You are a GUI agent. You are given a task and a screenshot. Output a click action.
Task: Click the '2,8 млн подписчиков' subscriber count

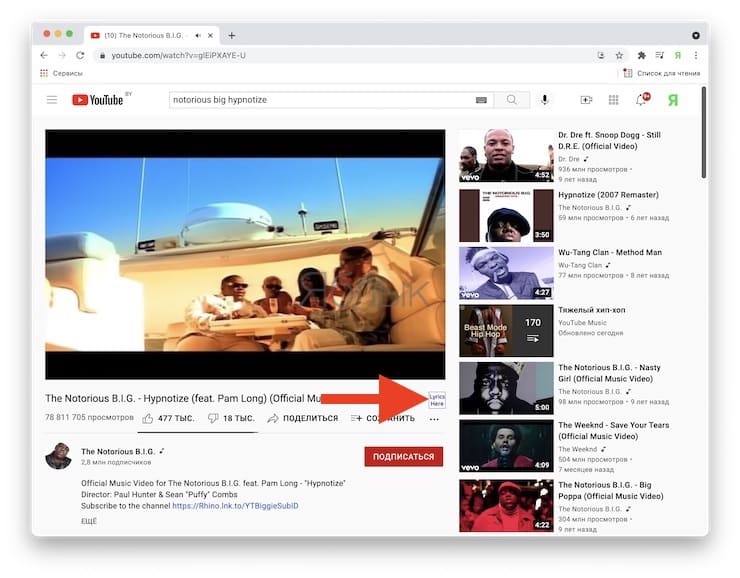116,462
